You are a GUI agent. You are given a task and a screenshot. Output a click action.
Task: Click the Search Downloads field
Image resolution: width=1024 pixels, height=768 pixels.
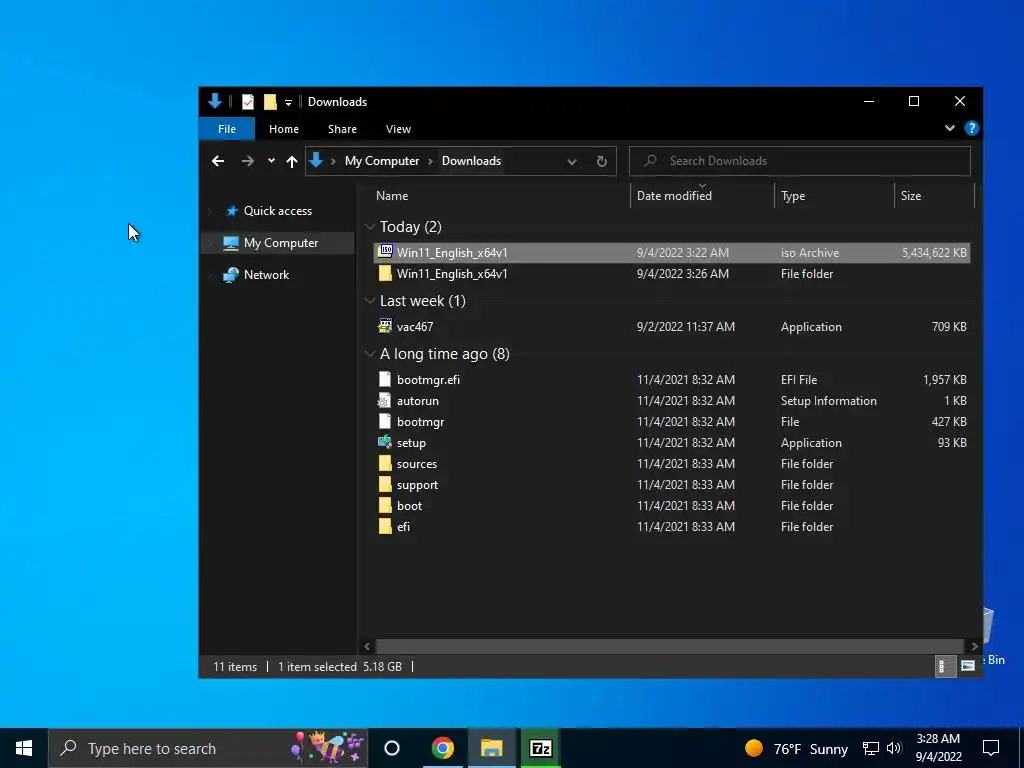click(799, 161)
